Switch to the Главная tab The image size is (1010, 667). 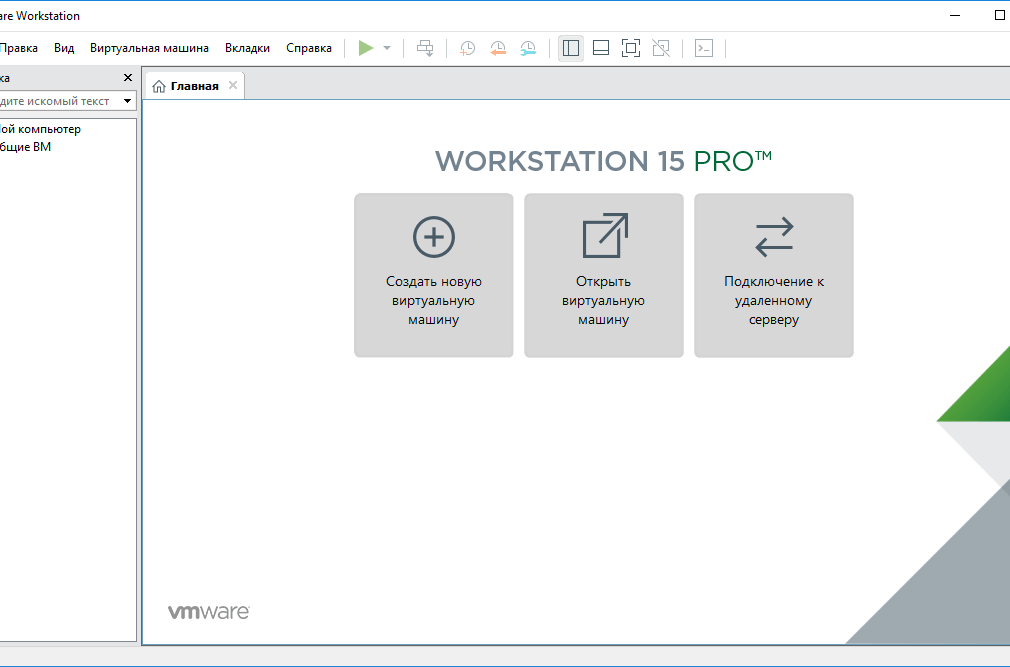[195, 86]
